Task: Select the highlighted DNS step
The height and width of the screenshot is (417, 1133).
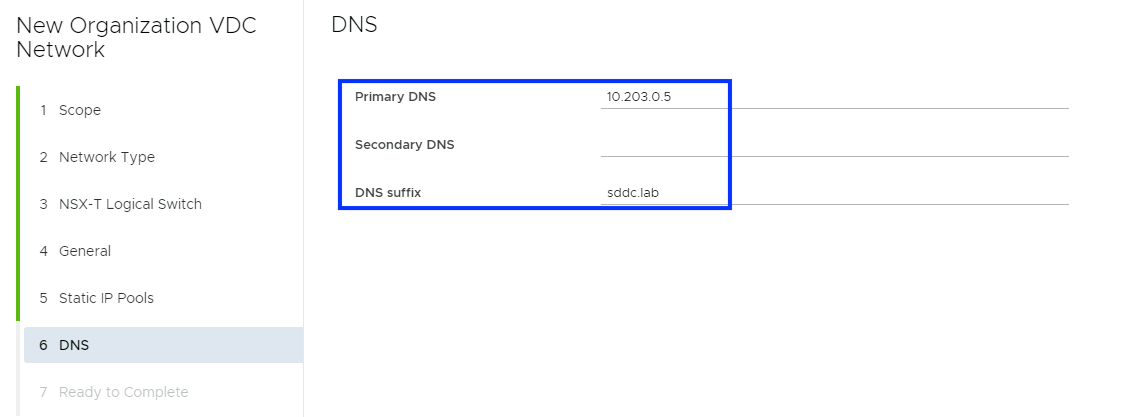Action: 74,345
